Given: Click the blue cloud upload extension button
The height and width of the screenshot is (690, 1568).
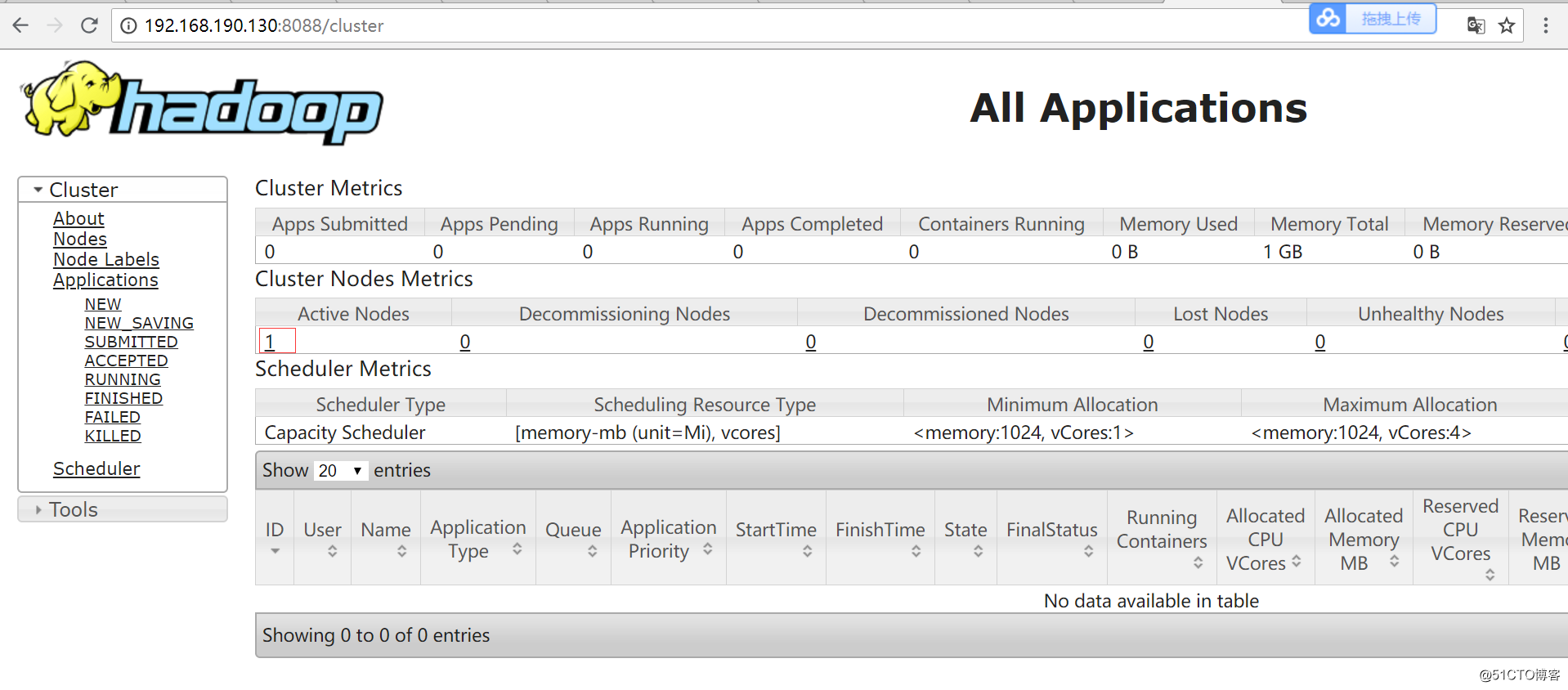Looking at the screenshot, I should coord(1373,18).
